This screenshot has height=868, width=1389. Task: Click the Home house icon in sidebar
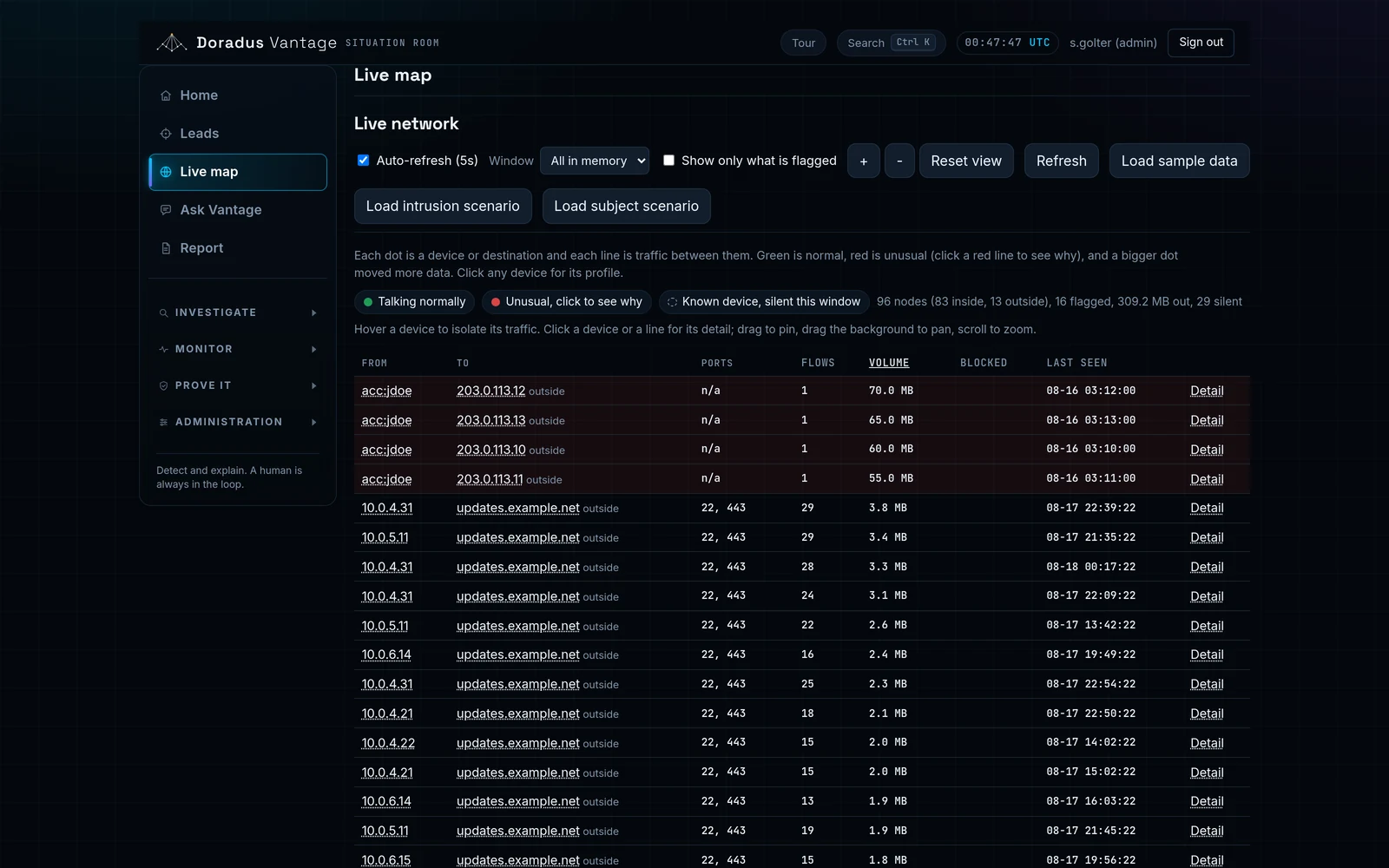tap(166, 95)
